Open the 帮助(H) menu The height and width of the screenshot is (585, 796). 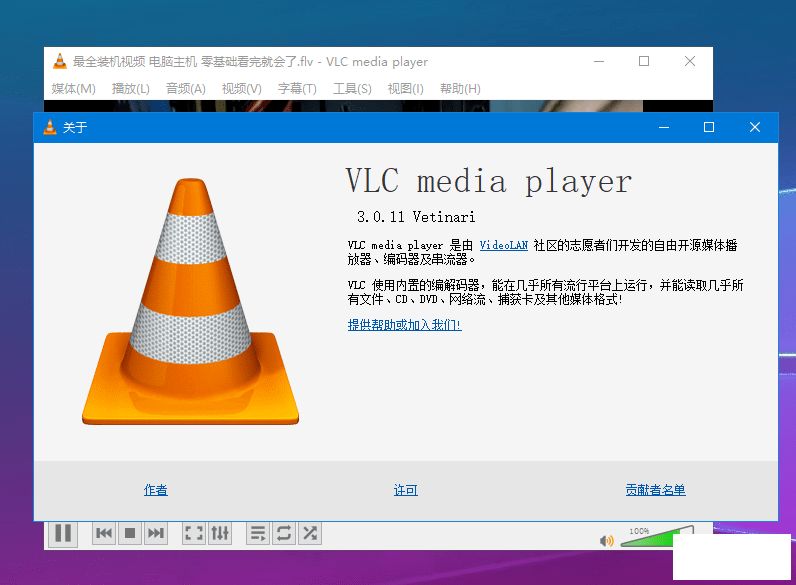click(460, 89)
